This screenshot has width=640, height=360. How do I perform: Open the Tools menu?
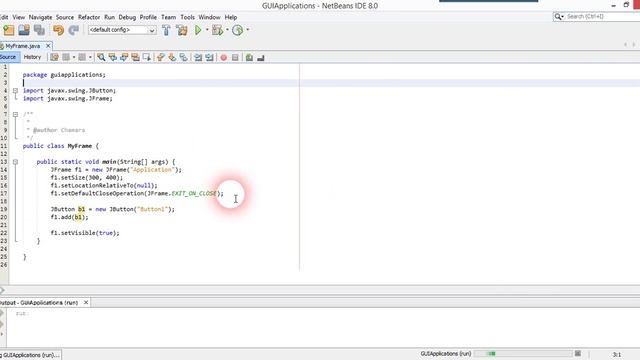click(x=187, y=17)
